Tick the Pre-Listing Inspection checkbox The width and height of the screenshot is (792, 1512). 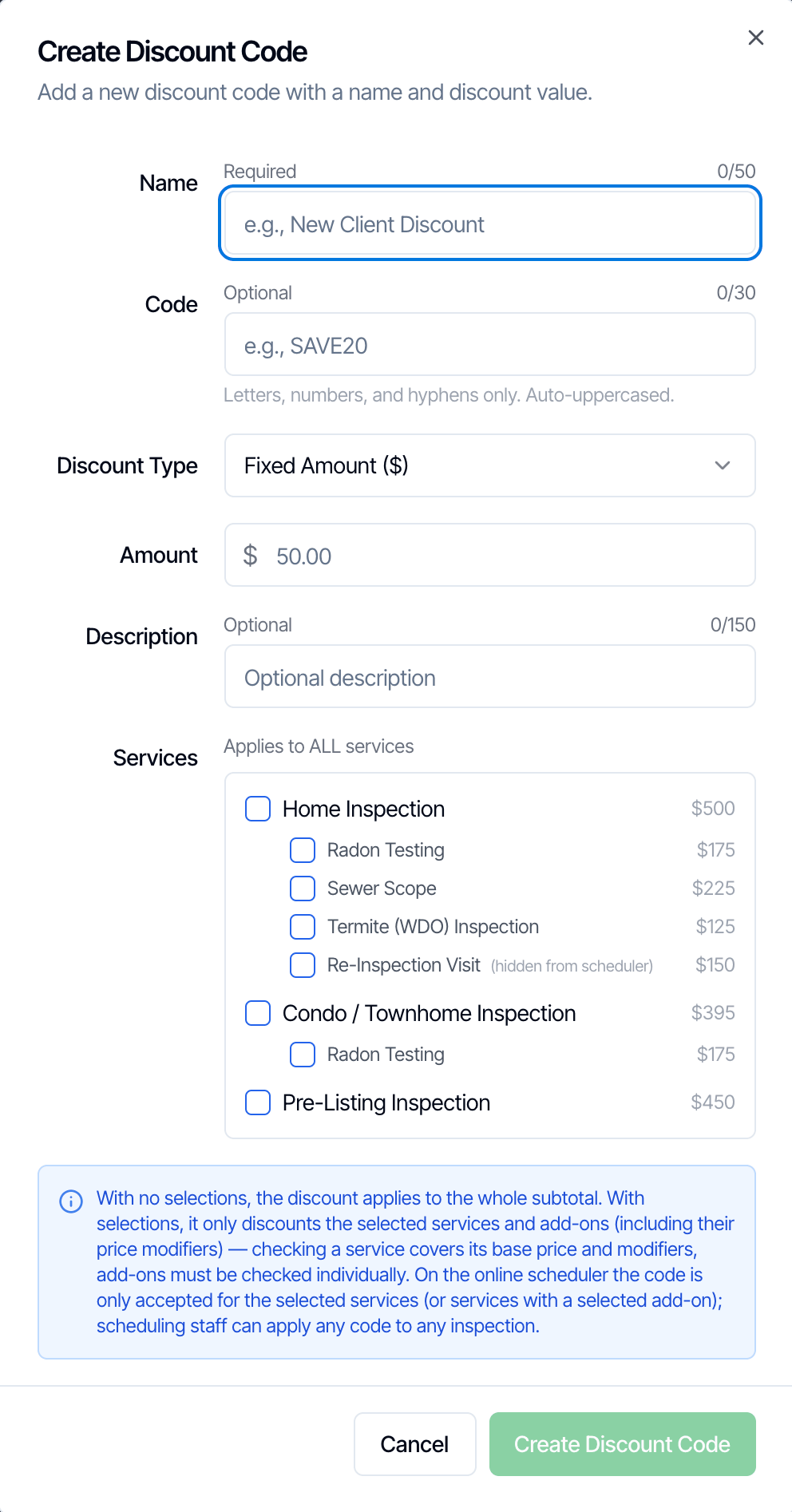coord(258,1102)
